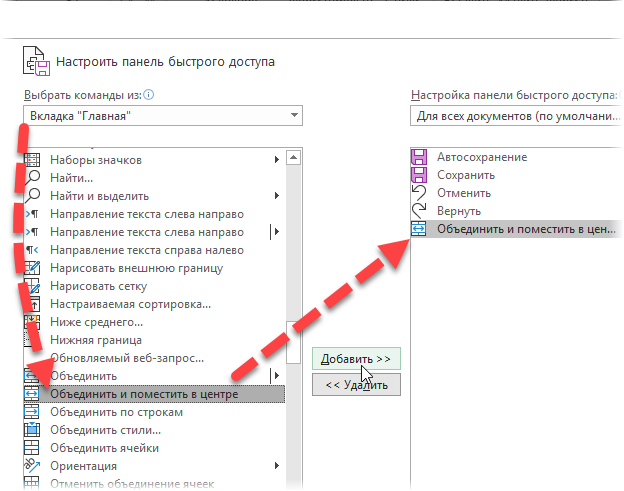Click info icon next to Выбрать команды из
This screenshot has width=624, height=491.
(x=149, y=95)
